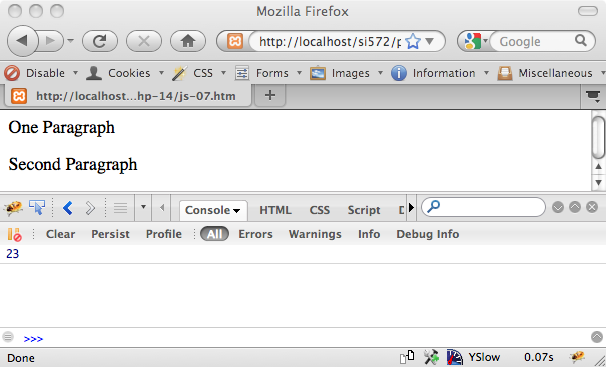Open the Cookies toolbar menu
The height and width of the screenshot is (367, 606).
(x=125, y=73)
